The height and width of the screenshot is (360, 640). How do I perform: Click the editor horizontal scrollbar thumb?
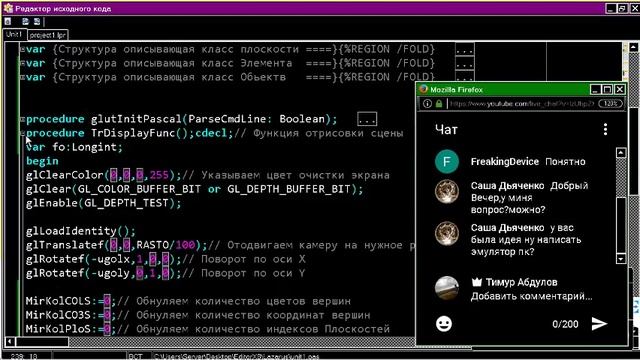[42, 341]
